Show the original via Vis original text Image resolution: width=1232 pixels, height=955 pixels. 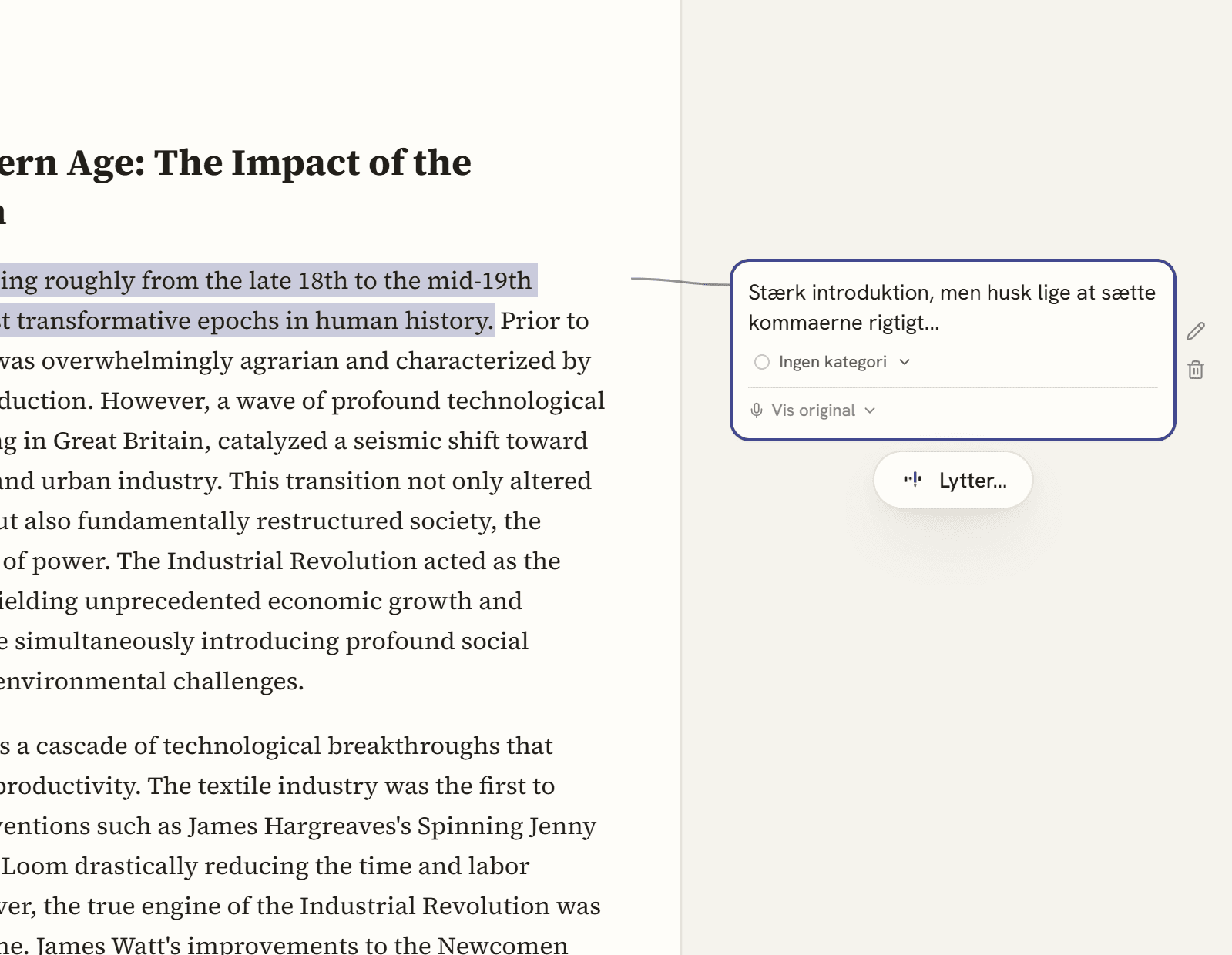pyautogui.click(x=814, y=410)
